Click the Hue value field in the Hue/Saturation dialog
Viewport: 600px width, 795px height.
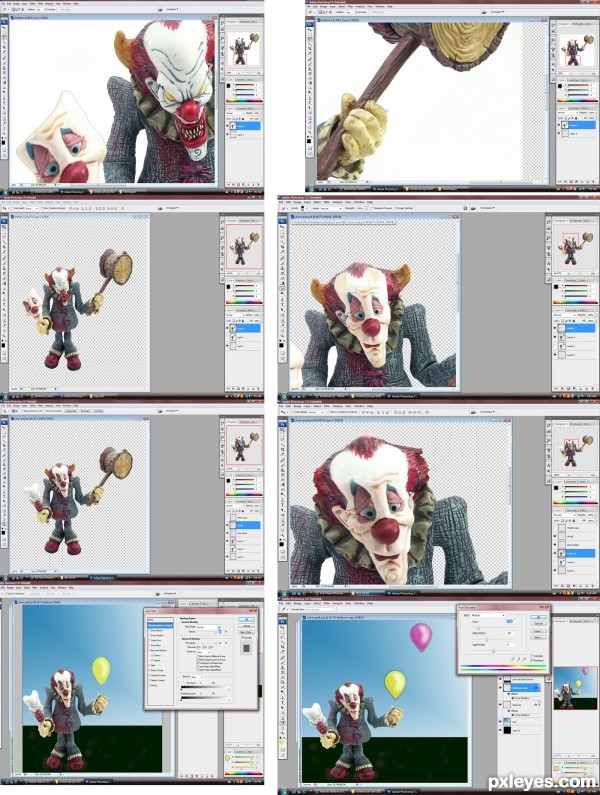tap(510, 622)
